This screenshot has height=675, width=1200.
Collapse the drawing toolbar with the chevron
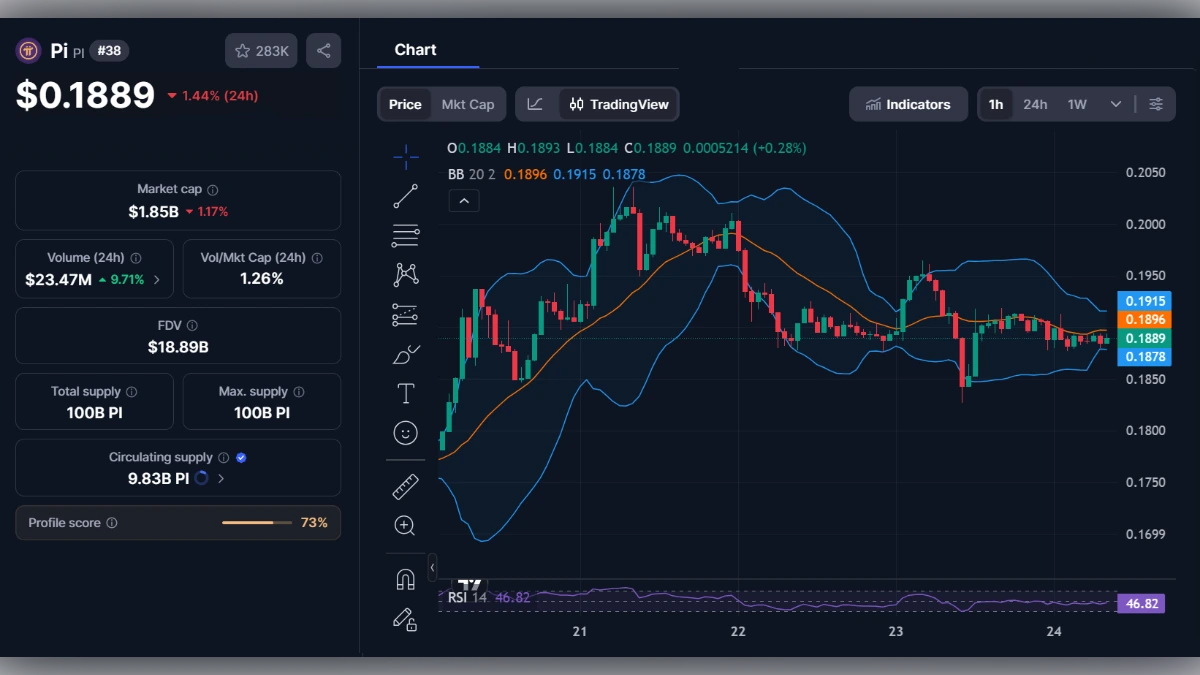(x=432, y=567)
